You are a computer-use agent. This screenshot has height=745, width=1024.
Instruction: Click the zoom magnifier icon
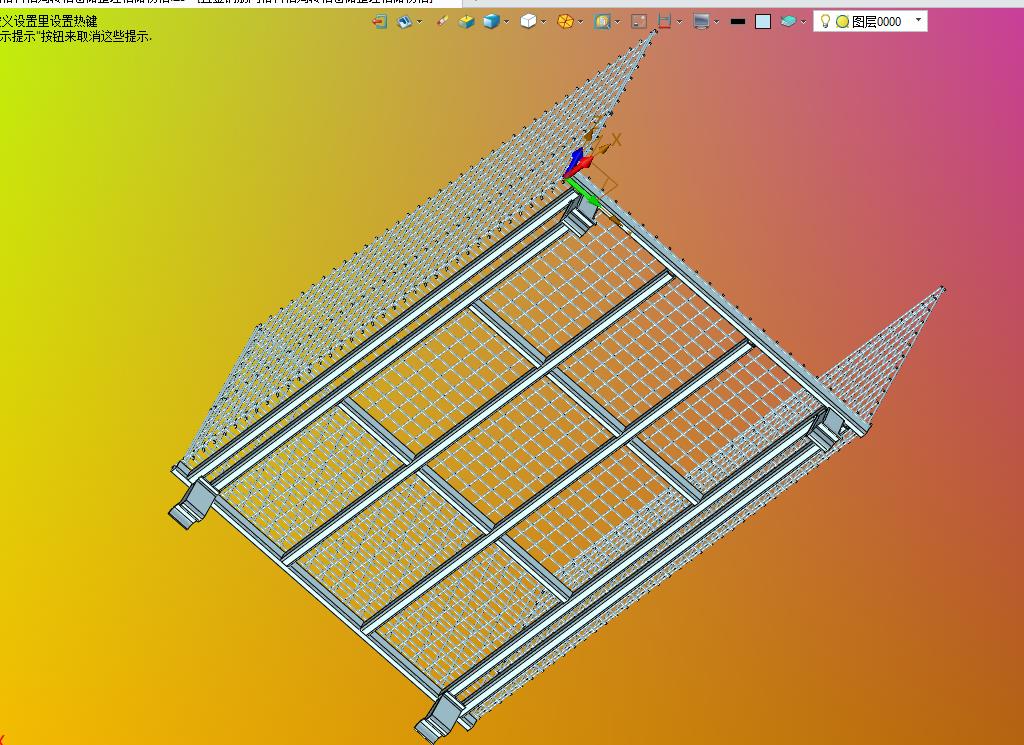[602, 22]
